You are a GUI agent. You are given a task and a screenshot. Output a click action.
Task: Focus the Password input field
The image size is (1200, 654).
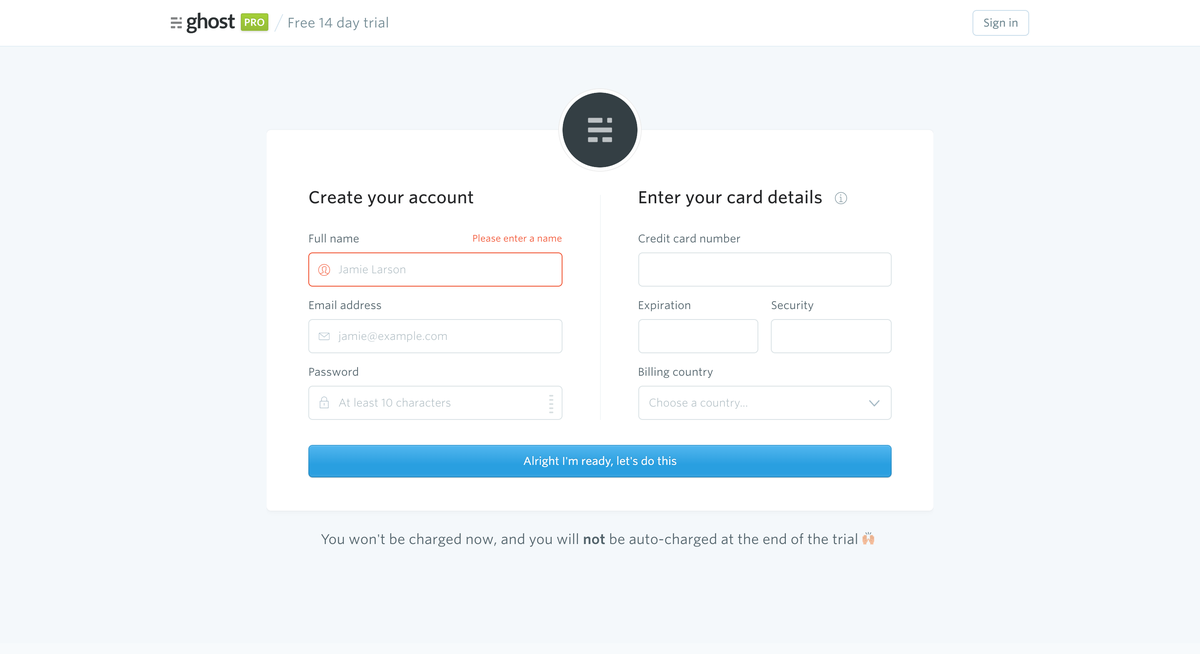(435, 403)
